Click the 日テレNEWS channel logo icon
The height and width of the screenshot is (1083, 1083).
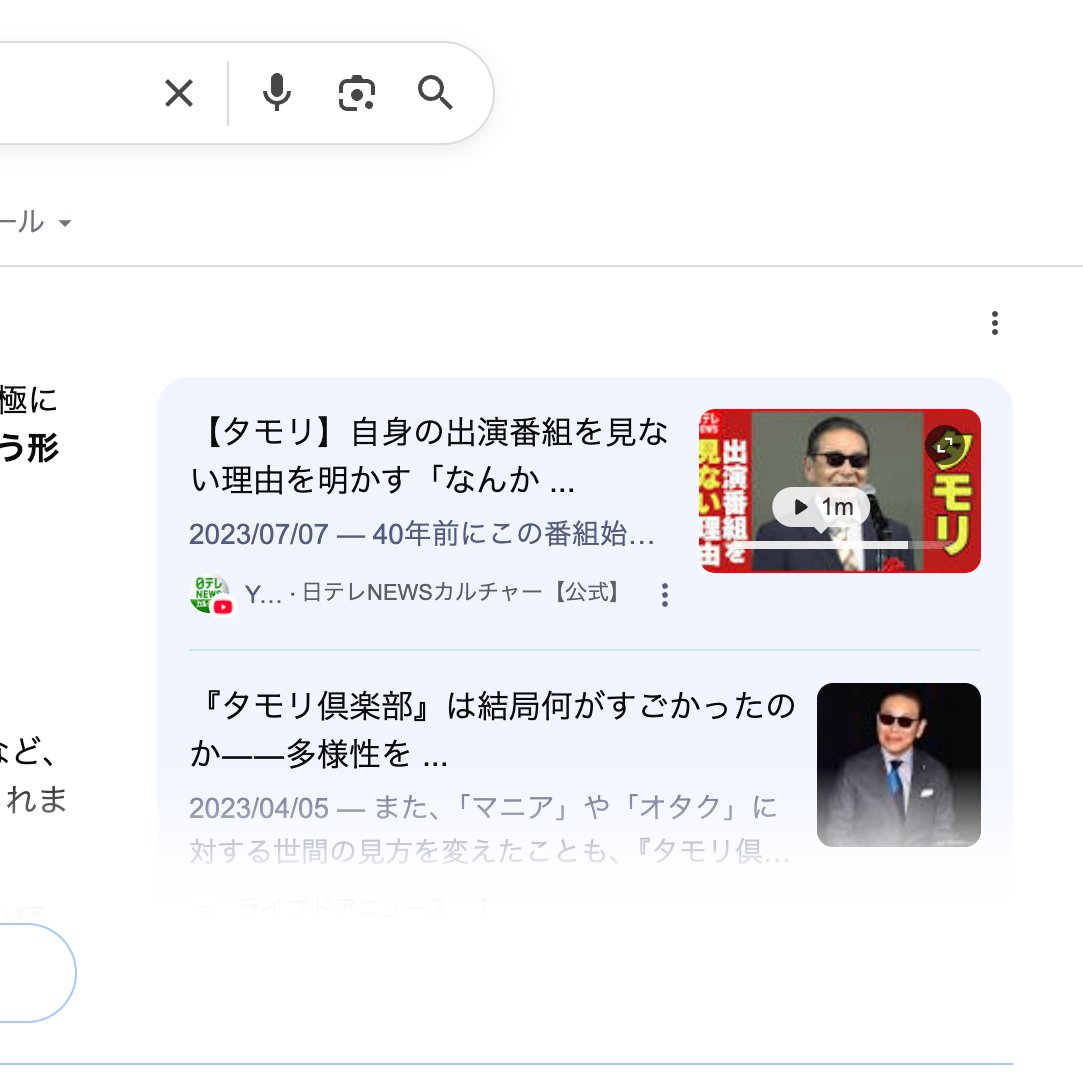210,594
